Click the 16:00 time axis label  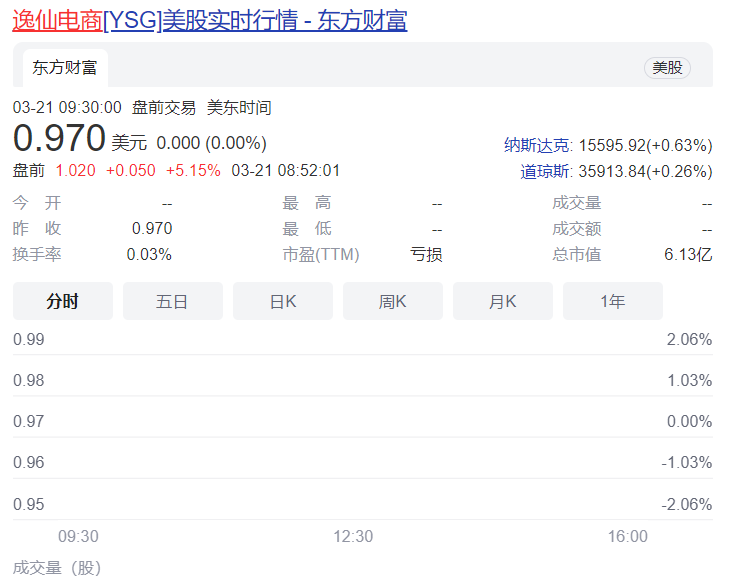click(627, 537)
